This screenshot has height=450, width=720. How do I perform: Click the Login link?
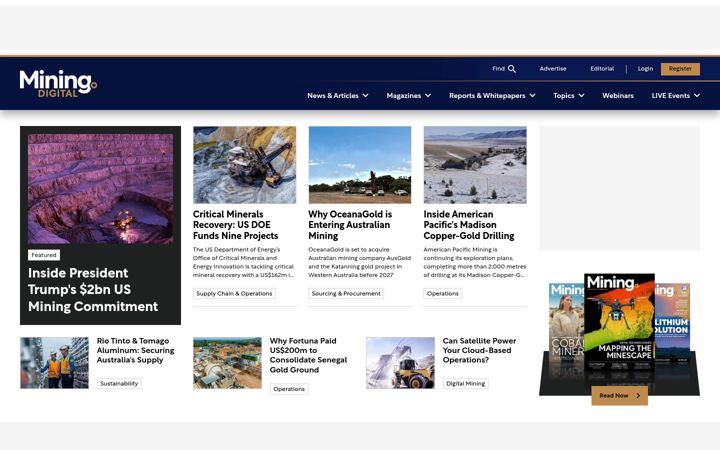coord(645,68)
